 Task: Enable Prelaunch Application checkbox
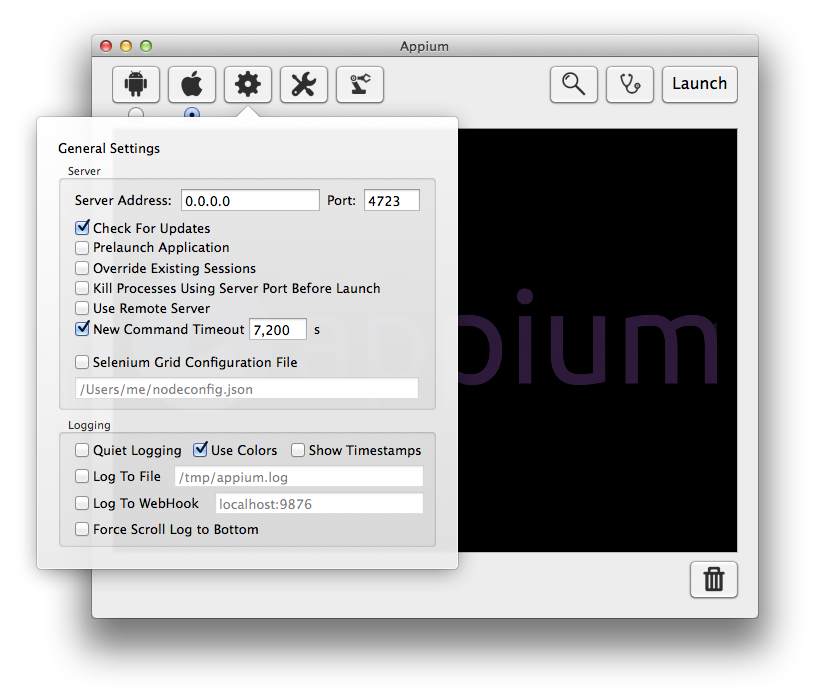click(82, 248)
